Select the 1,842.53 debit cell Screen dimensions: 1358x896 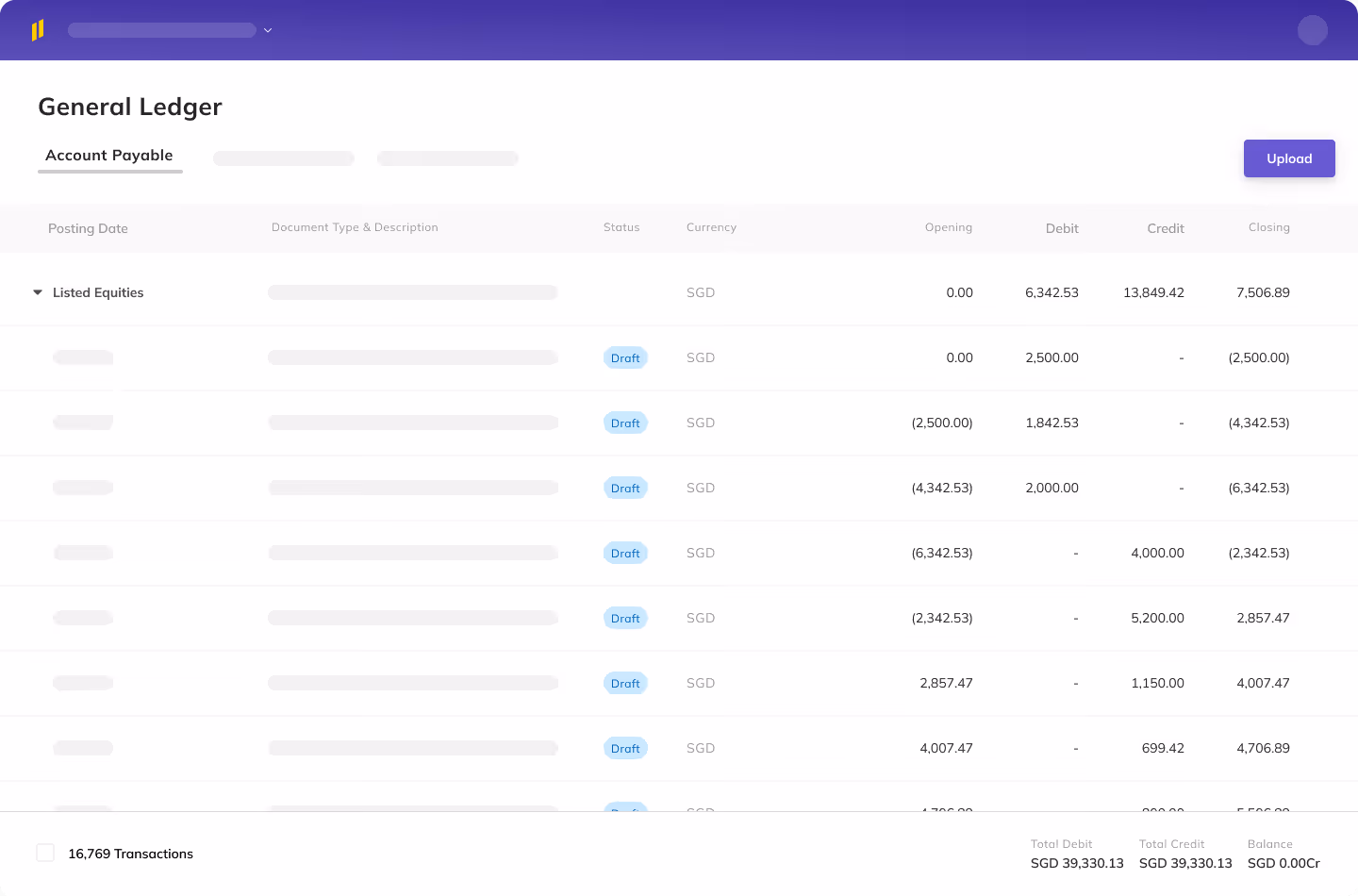click(x=1052, y=423)
